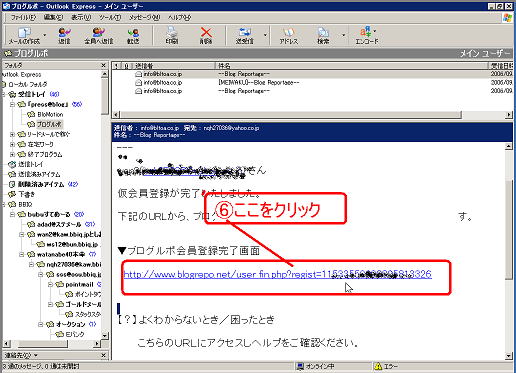
Task: Open the Find (検索) dropdown arrow
Action: coord(343,35)
